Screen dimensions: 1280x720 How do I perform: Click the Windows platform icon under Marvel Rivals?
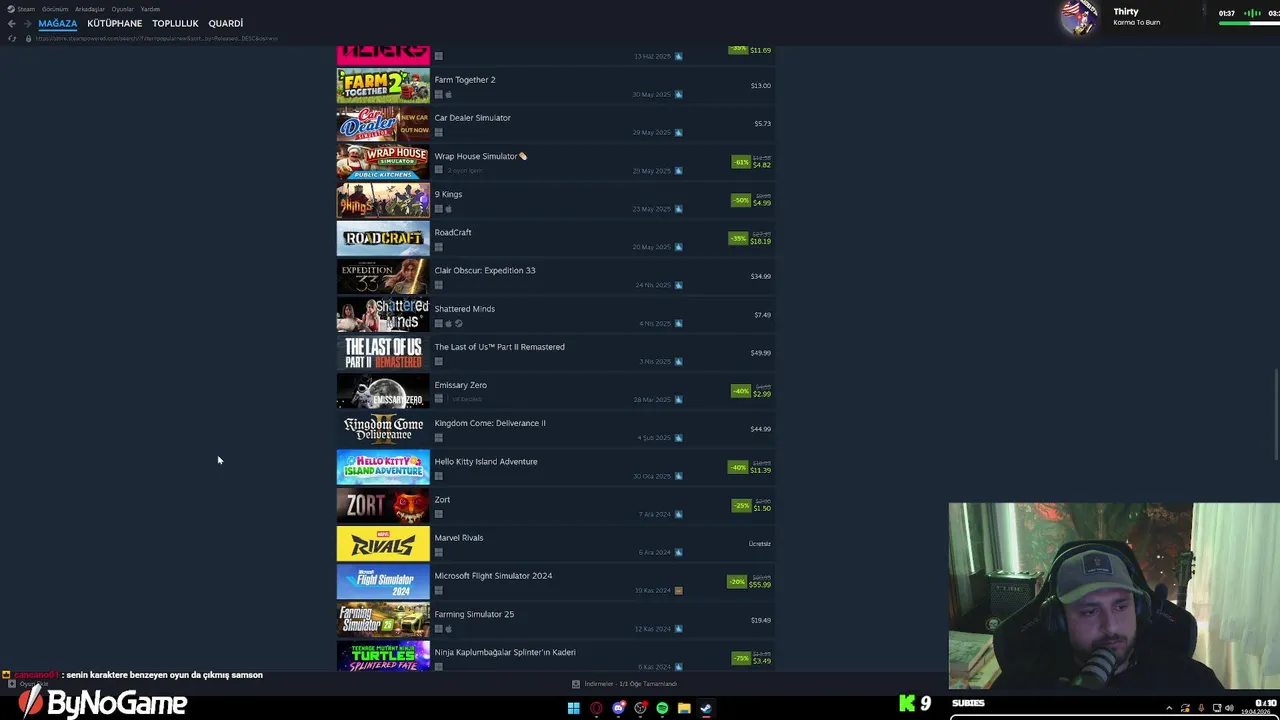pos(438,552)
